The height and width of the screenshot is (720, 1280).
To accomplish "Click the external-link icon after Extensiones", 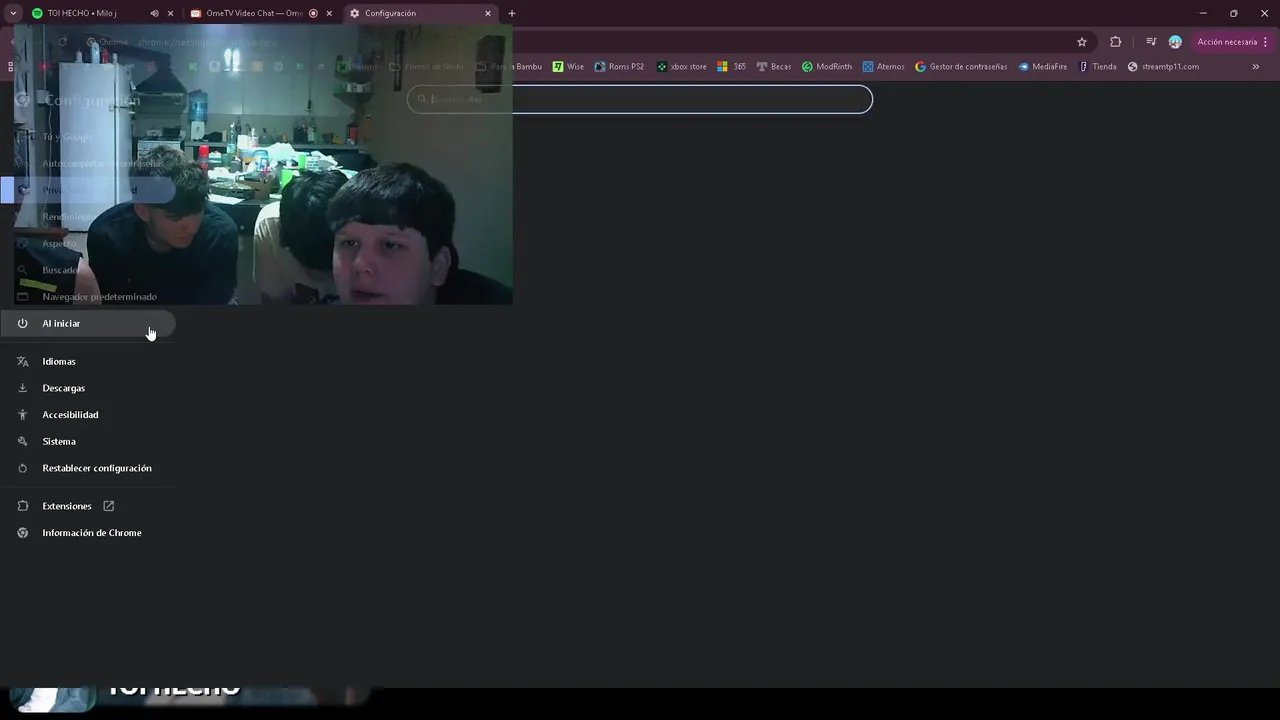I will 109,506.
